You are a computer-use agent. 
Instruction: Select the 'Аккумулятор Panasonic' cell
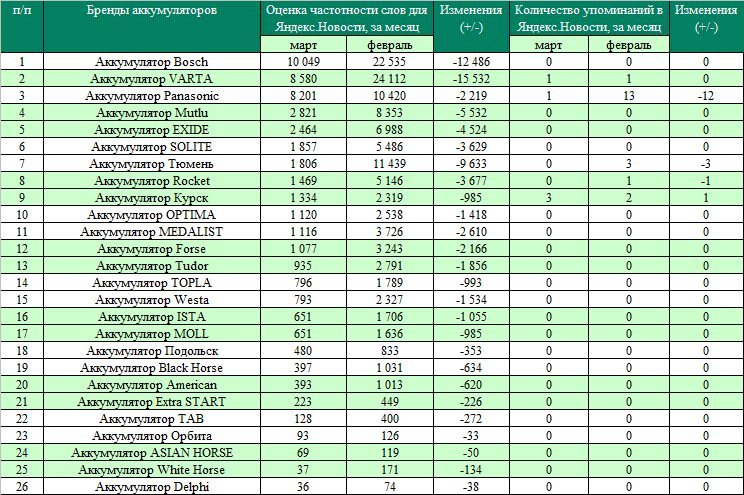152,96
